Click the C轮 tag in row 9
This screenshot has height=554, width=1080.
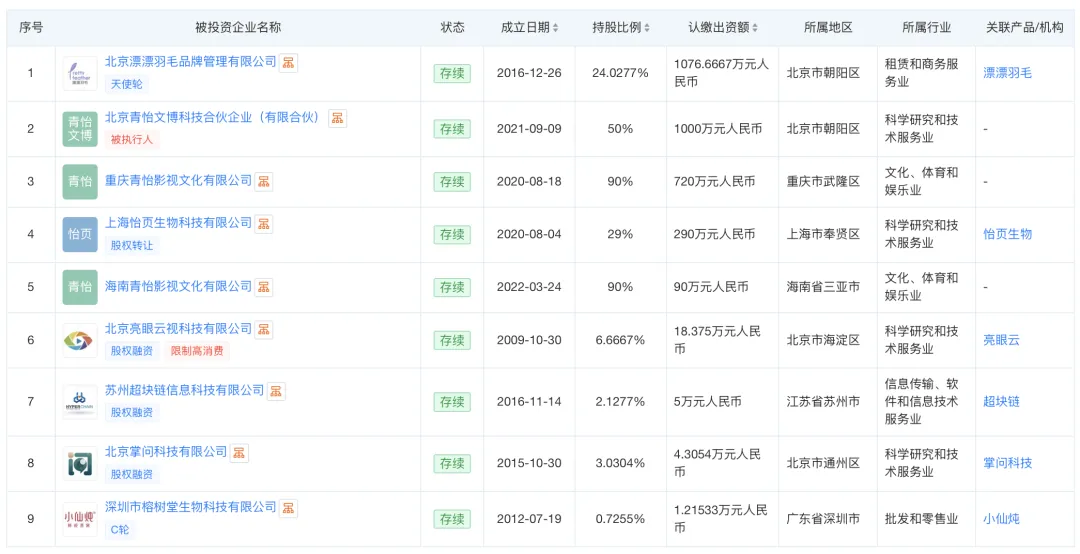coord(120,530)
